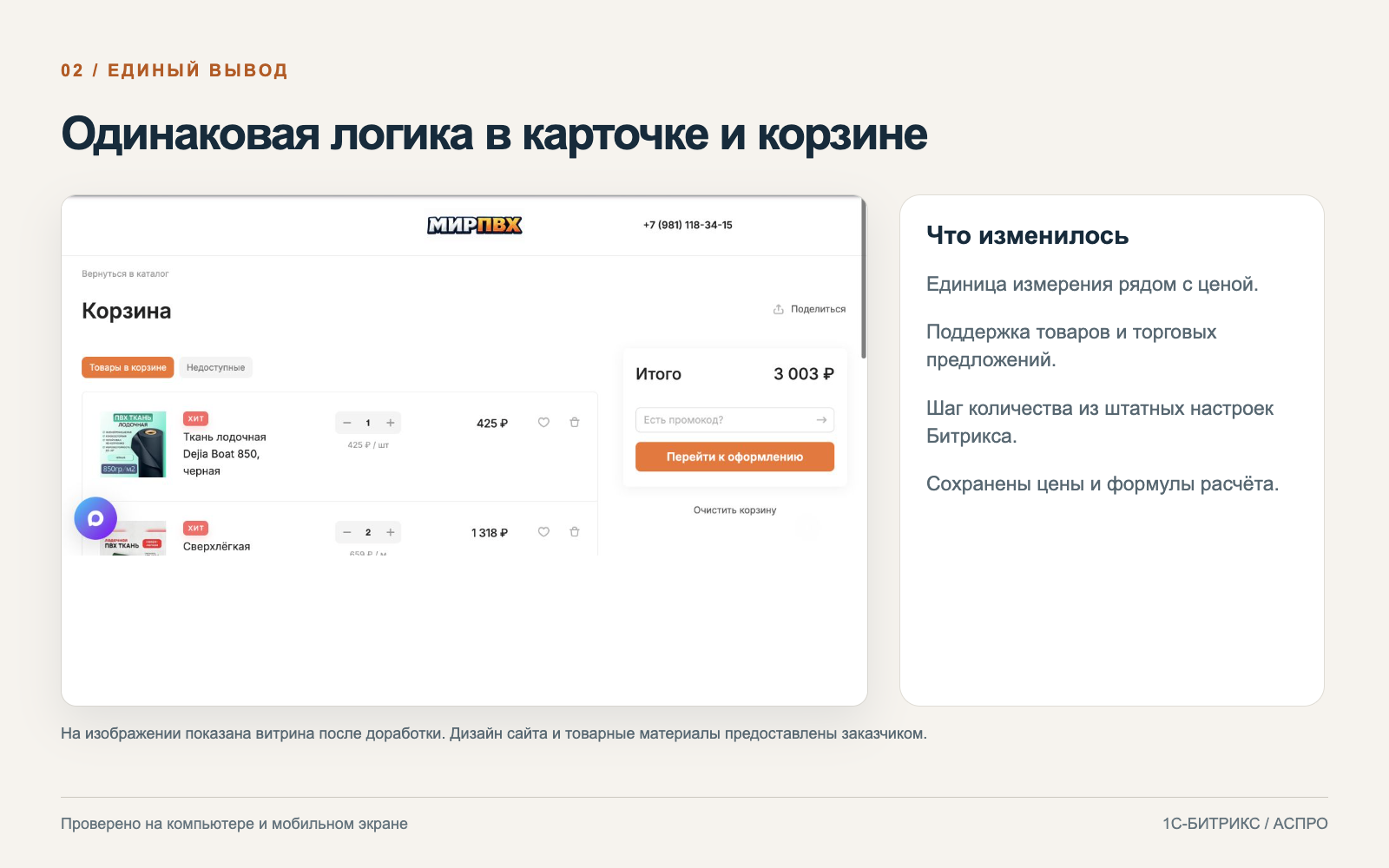Screen dimensions: 1389x868
Task: Call phone number +7 (981) 118-34-15
Action: pos(688,225)
